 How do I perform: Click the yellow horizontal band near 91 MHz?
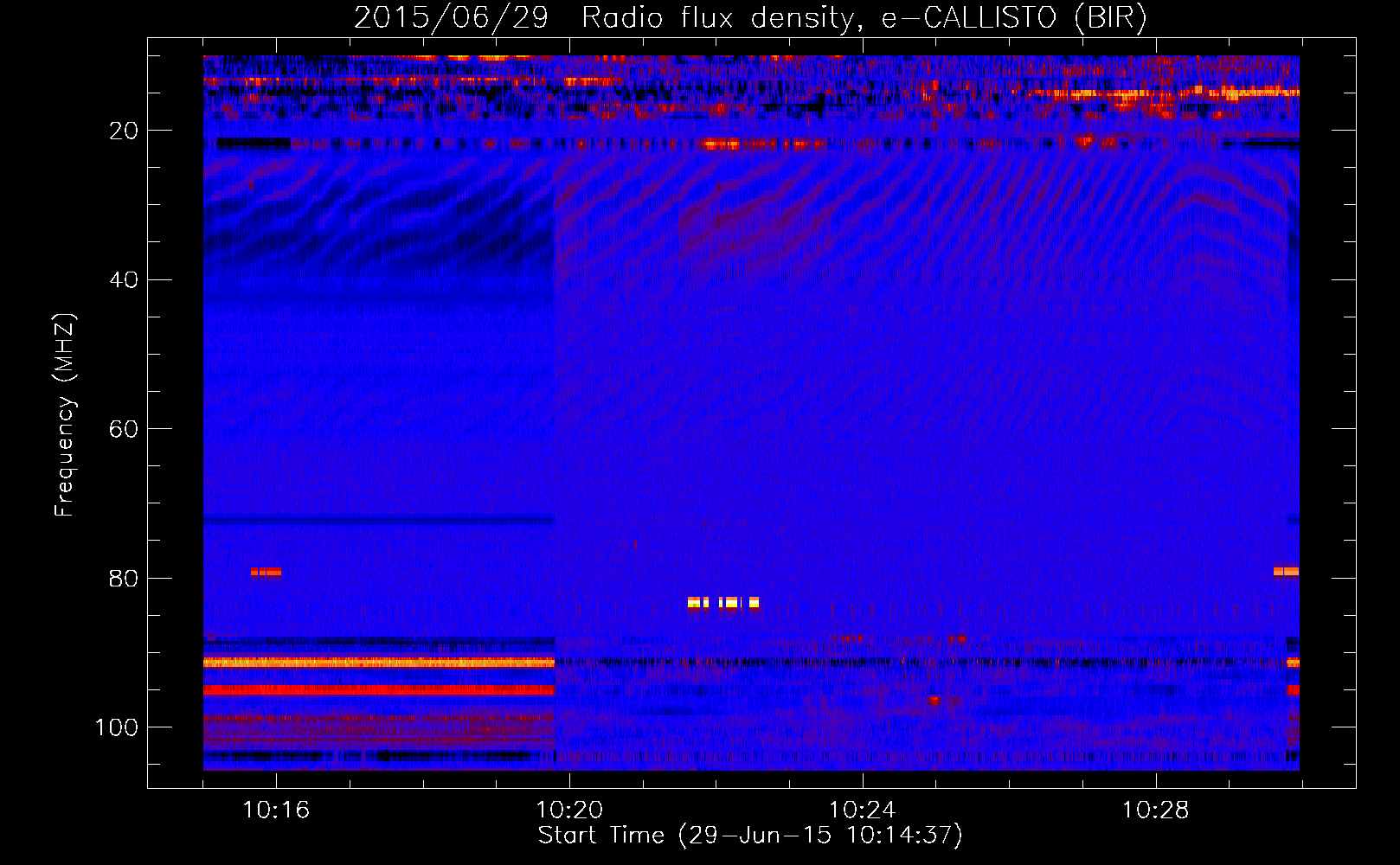379,663
